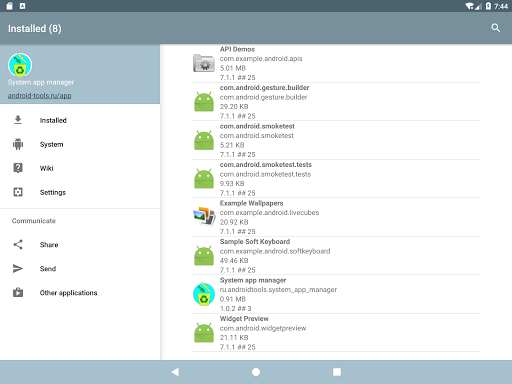Click the Example Wallpapers pictures icon
Viewport: 512px width, 384px height.
(204, 216)
